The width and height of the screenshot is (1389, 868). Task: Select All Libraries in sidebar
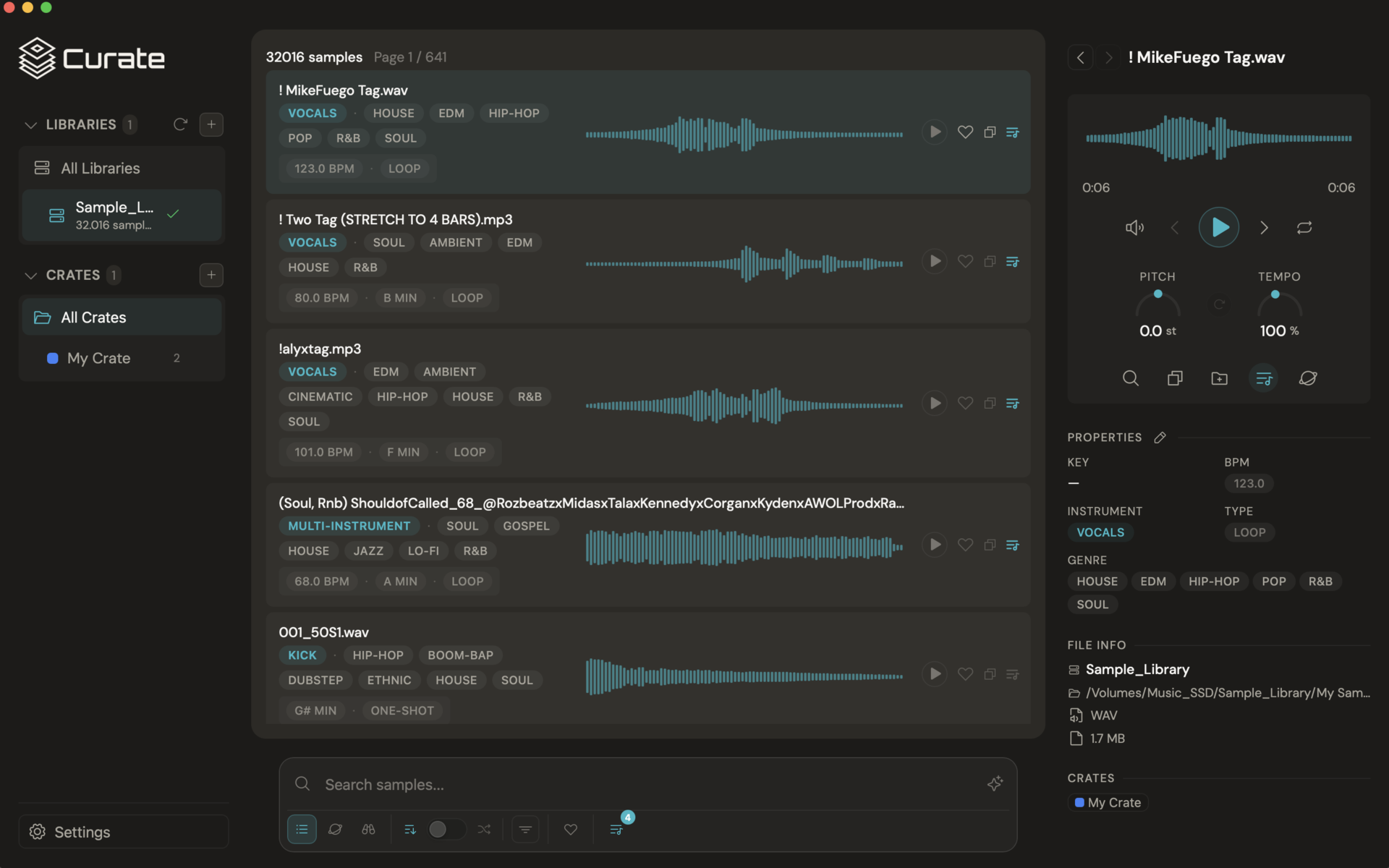(122, 168)
